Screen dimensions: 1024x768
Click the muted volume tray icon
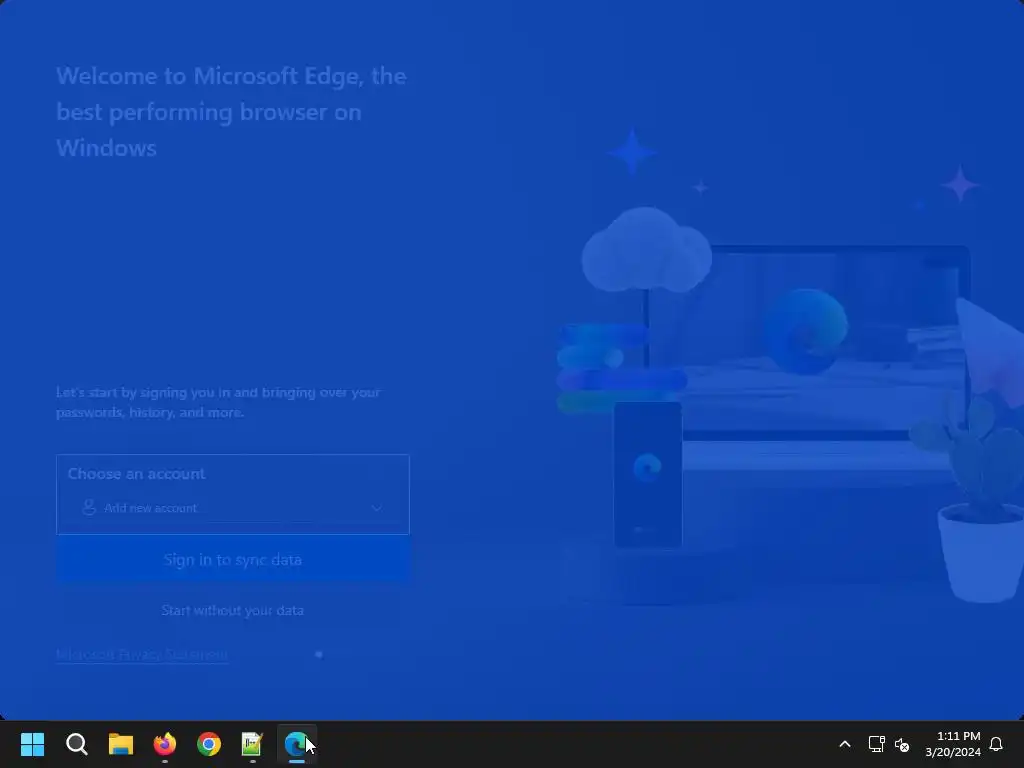point(902,744)
